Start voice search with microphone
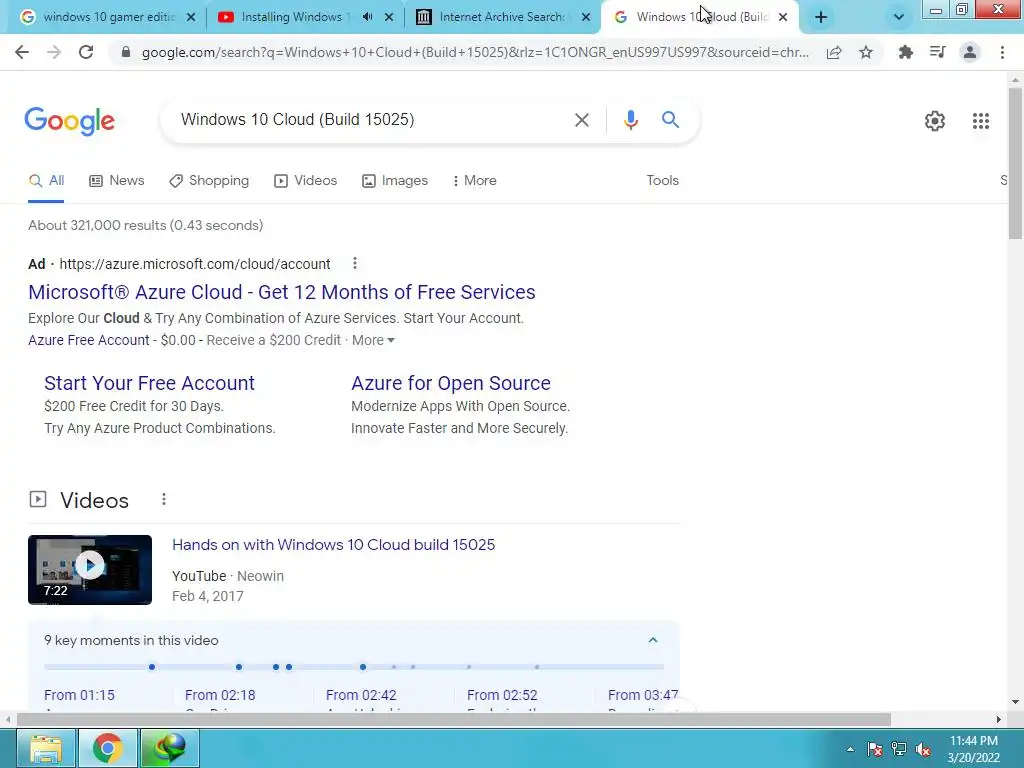1024x768 pixels. click(x=630, y=120)
